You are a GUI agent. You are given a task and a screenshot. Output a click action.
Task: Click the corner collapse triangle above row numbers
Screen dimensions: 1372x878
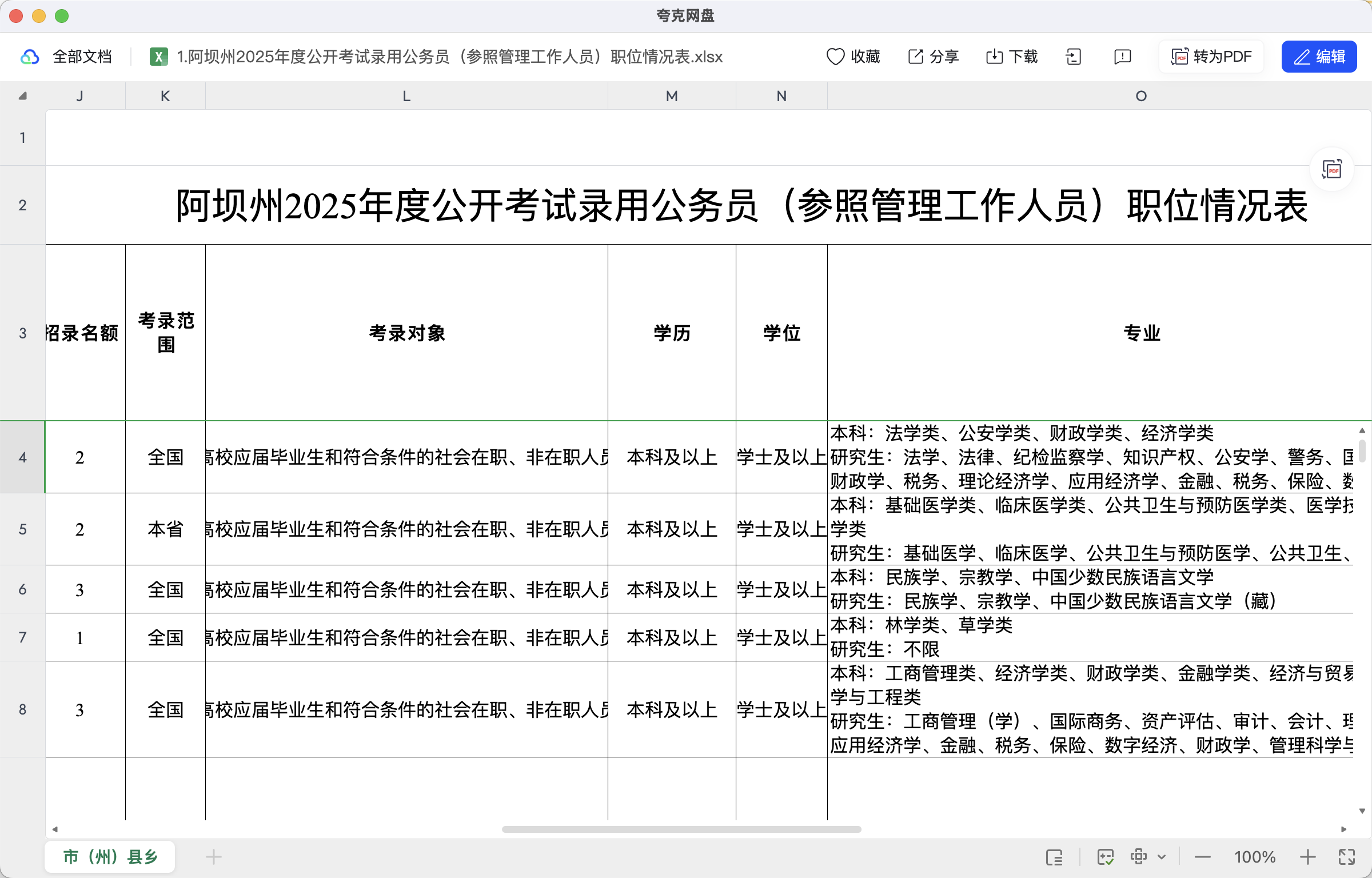(x=22, y=95)
